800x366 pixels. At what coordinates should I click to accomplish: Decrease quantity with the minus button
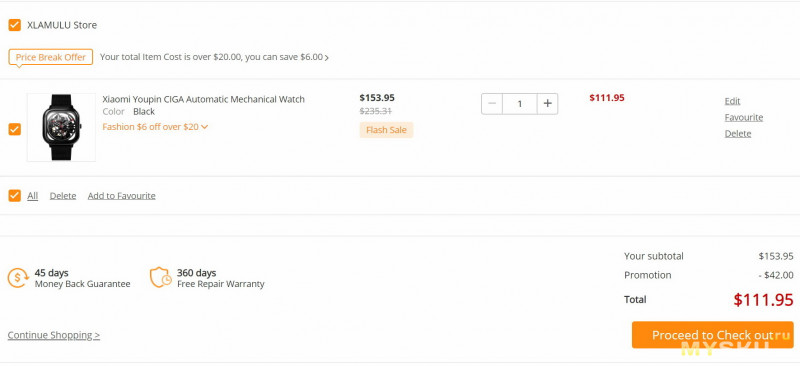pos(492,104)
